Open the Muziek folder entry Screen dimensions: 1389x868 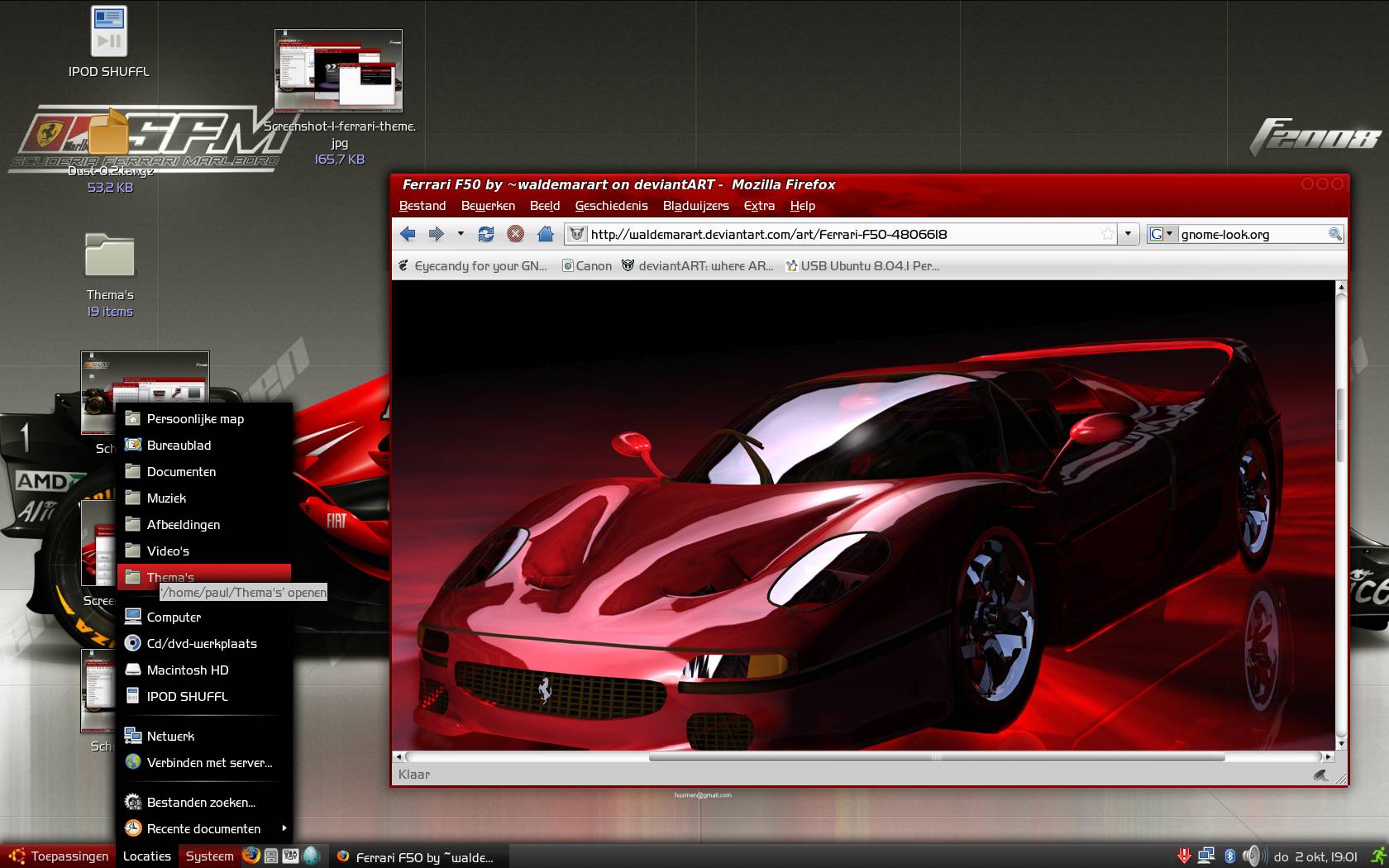(x=204, y=498)
